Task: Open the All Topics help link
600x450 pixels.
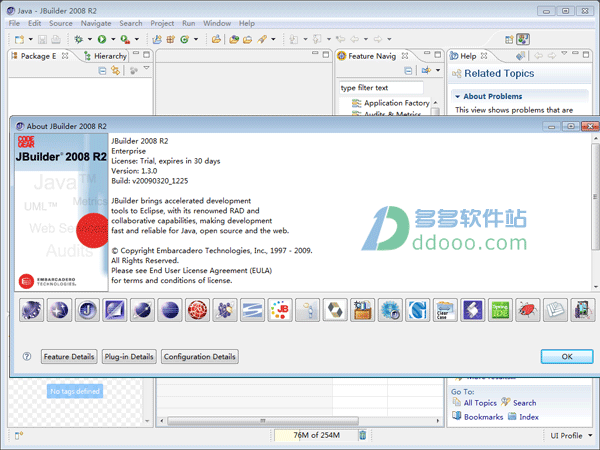Action: [x=480, y=403]
